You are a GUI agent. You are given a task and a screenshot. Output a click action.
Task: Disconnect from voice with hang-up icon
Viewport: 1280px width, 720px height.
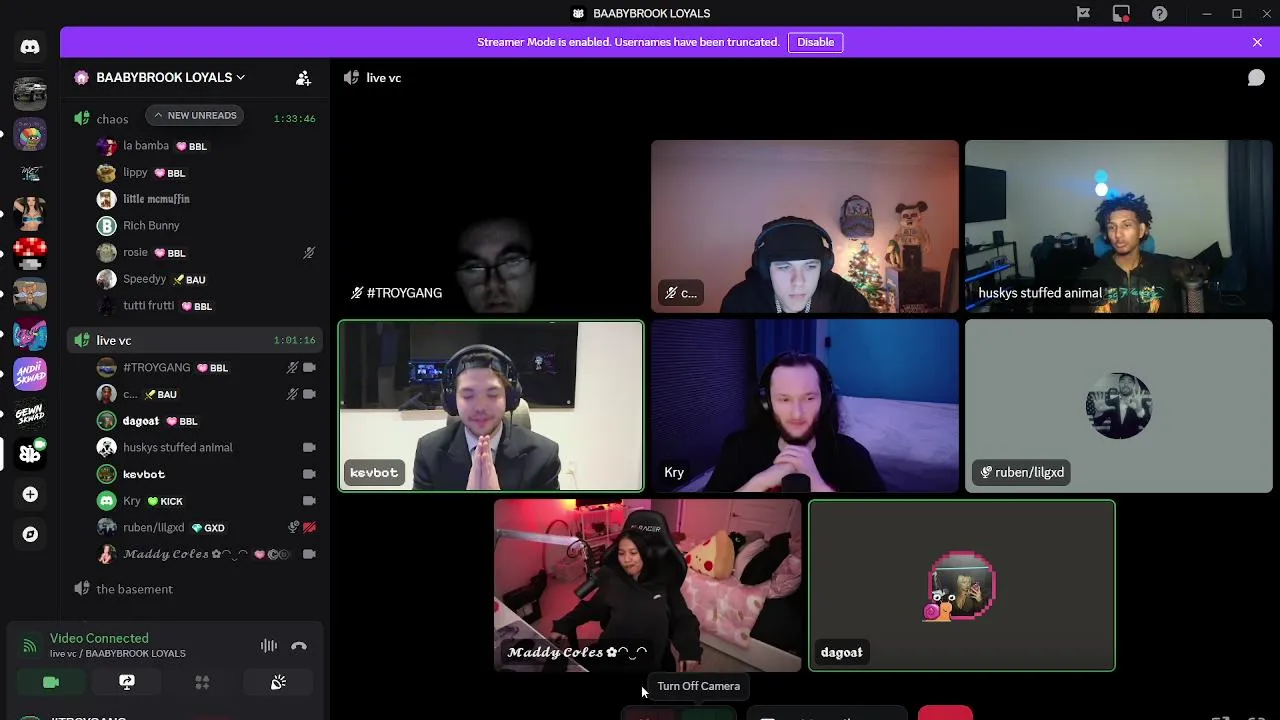299,646
